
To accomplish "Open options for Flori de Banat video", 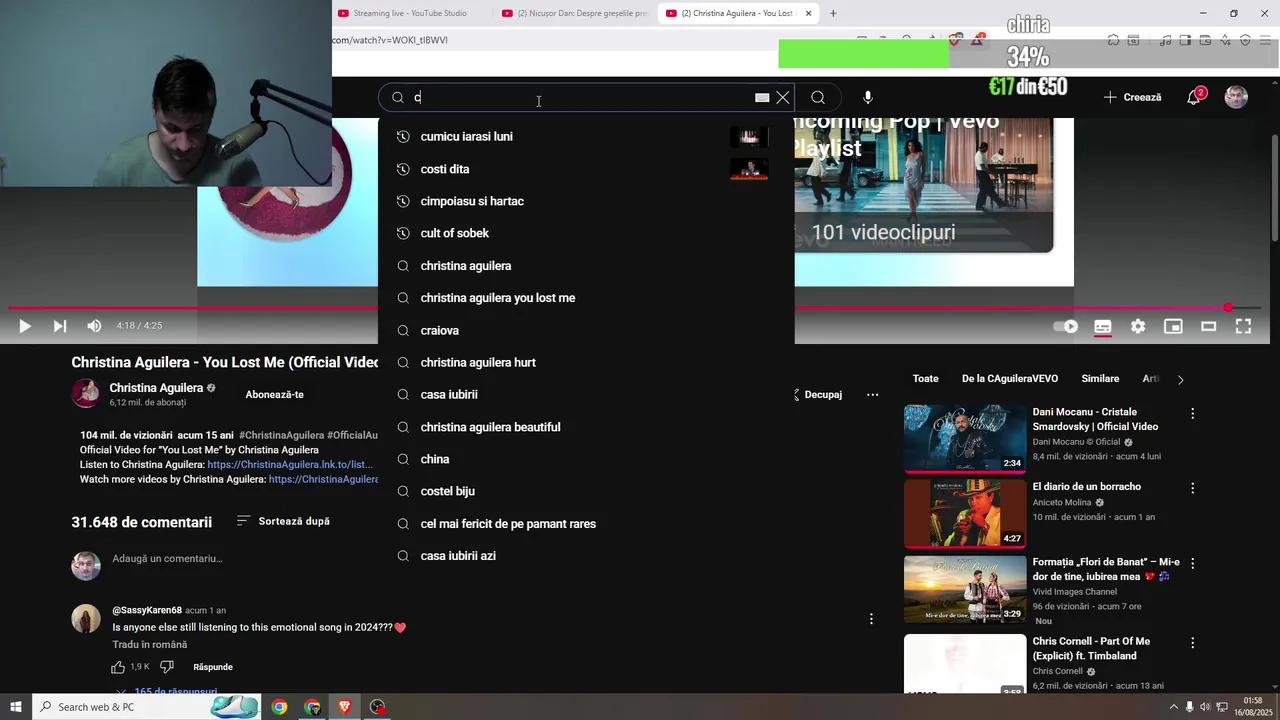I will coord(1192,563).
